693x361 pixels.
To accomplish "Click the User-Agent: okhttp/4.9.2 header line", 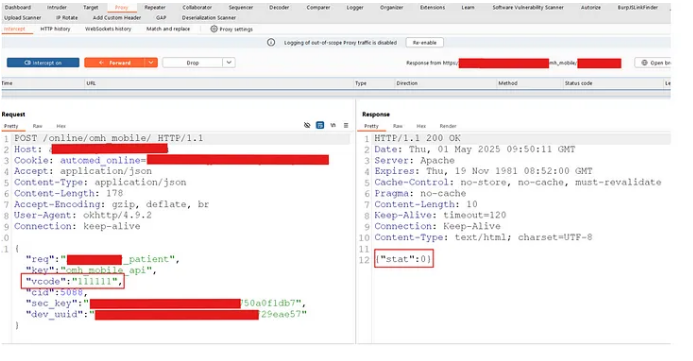I will (x=83, y=215).
